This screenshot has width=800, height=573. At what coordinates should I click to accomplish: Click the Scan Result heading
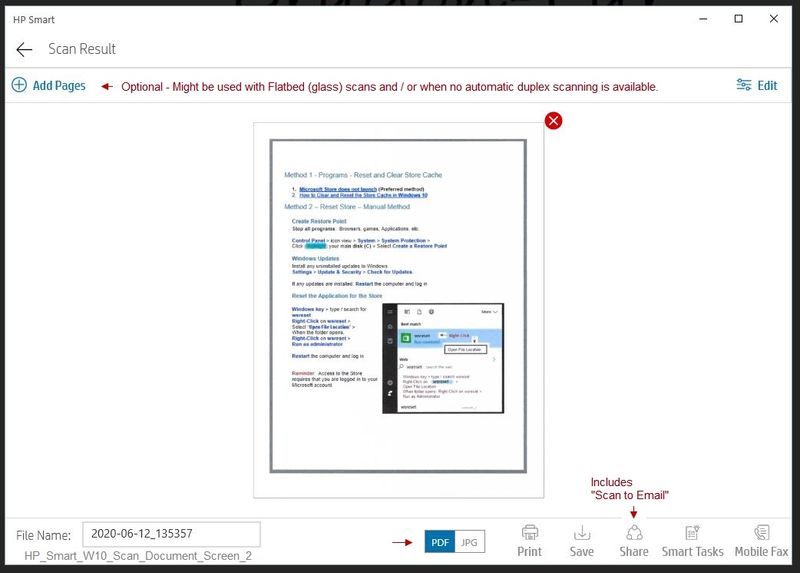(82, 49)
